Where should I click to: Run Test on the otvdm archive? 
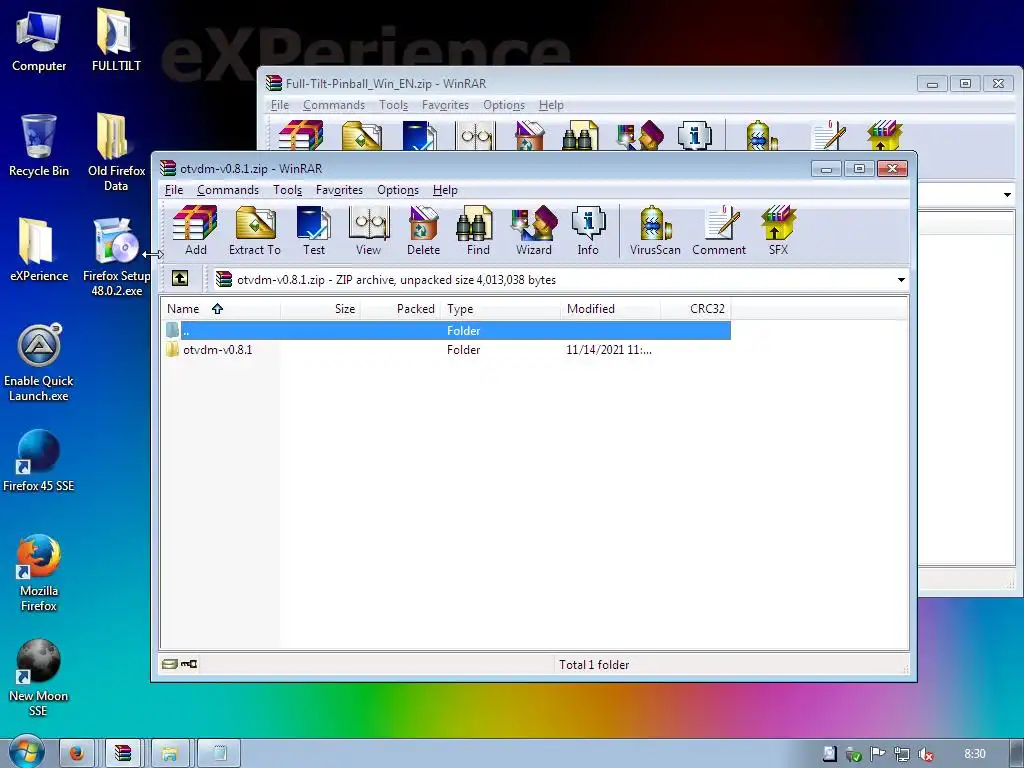coord(313,230)
